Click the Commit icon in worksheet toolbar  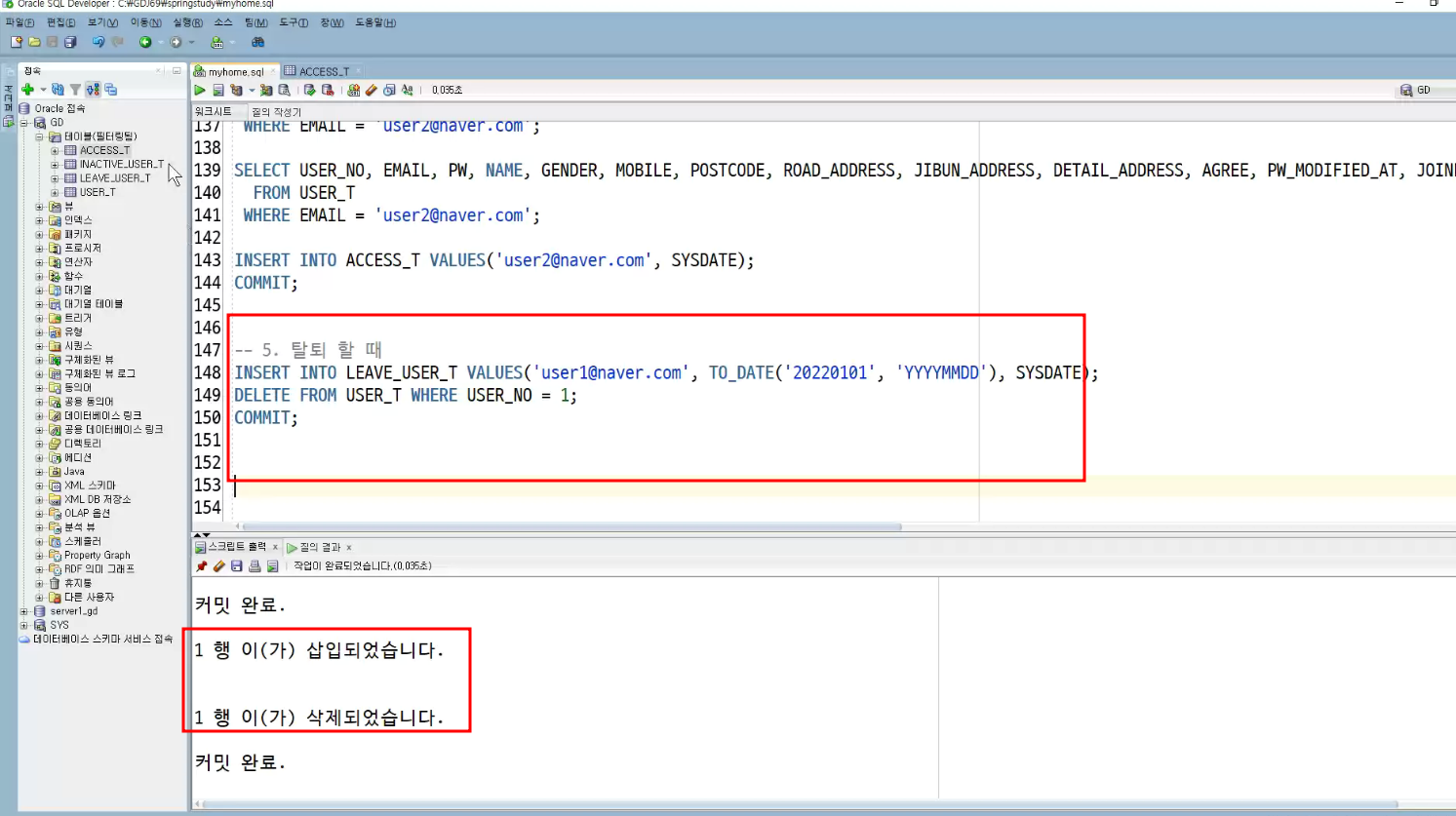[x=309, y=90]
